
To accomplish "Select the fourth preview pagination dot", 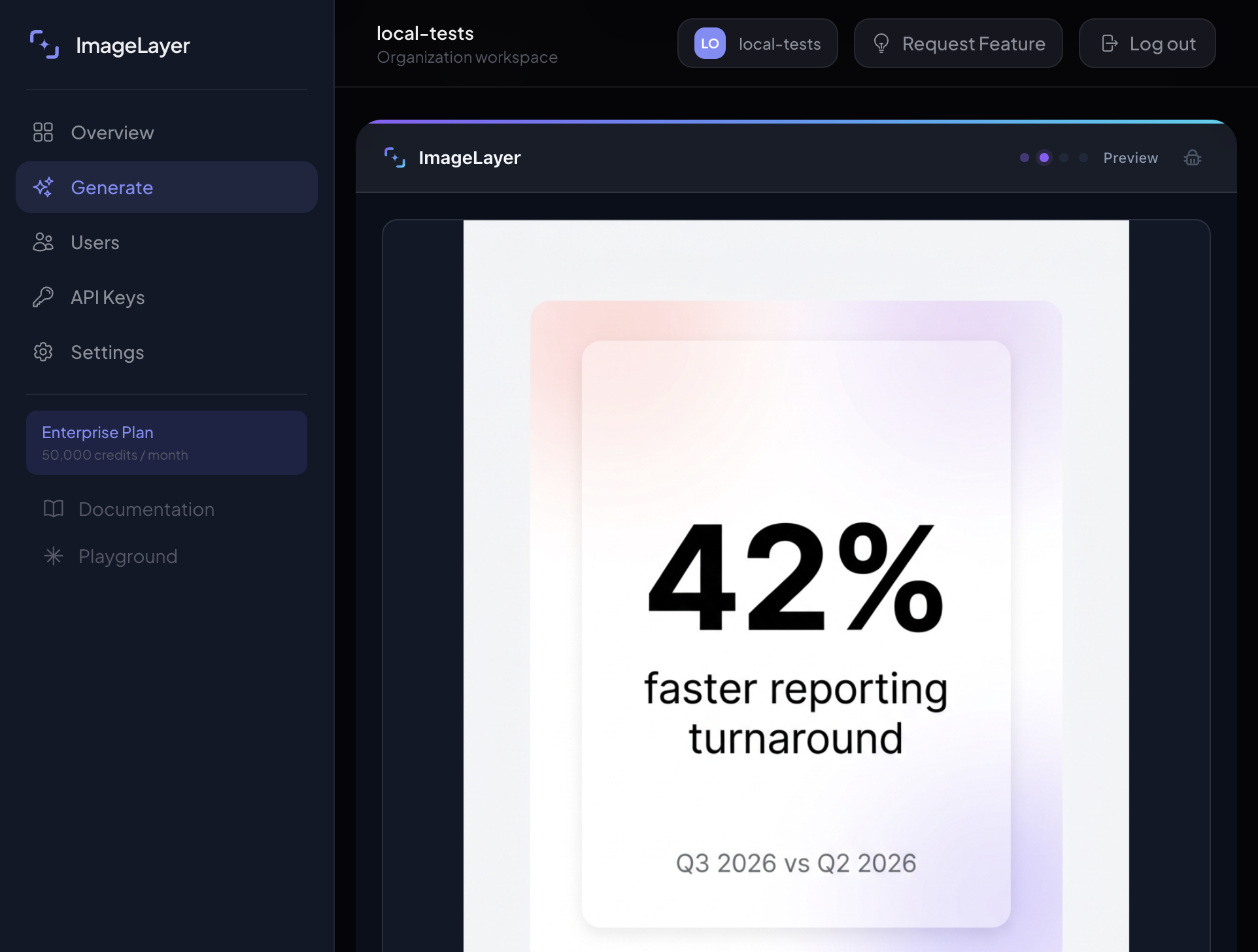I will pos(1083,158).
